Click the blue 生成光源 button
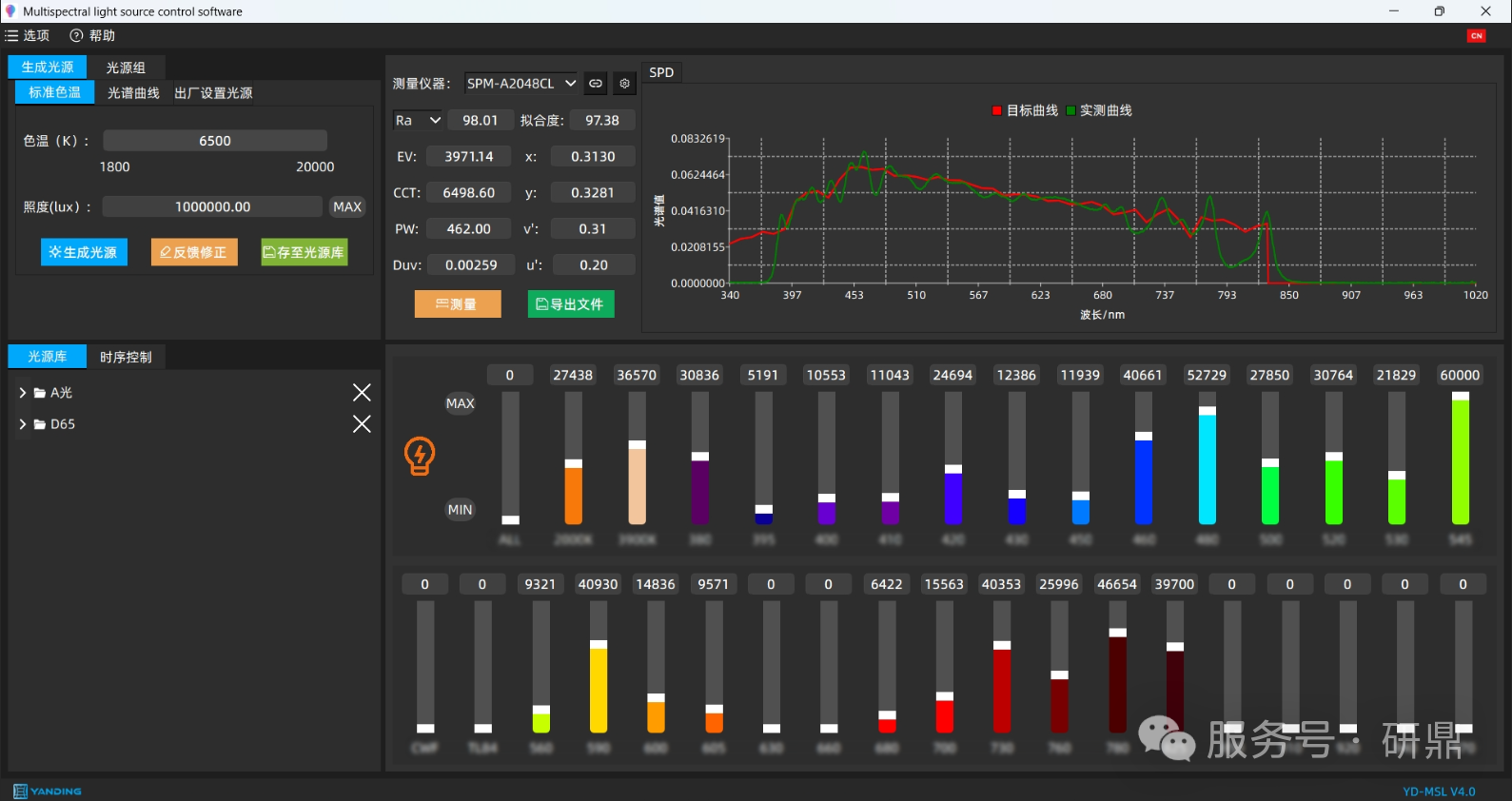This screenshot has width=1512, height=801. click(x=84, y=252)
